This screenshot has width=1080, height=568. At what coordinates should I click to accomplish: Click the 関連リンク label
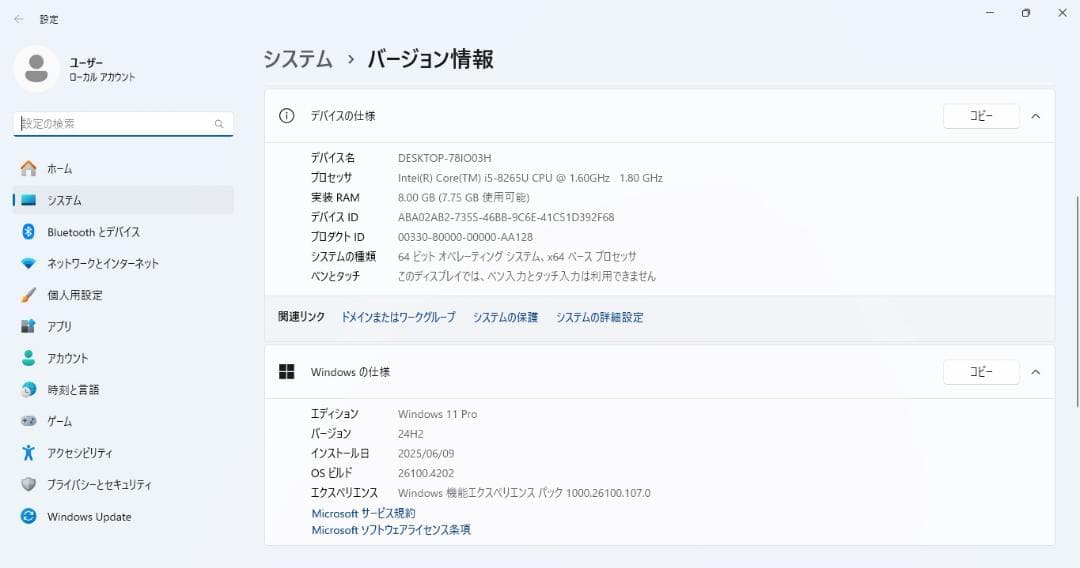click(301, 317)
